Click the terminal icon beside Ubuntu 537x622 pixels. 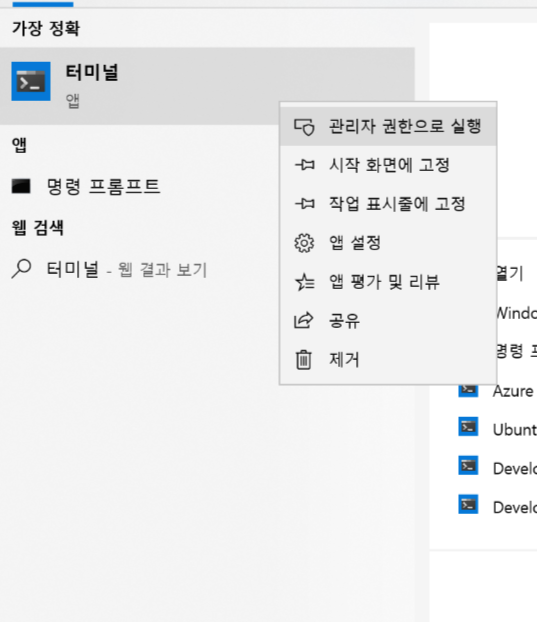468,426
